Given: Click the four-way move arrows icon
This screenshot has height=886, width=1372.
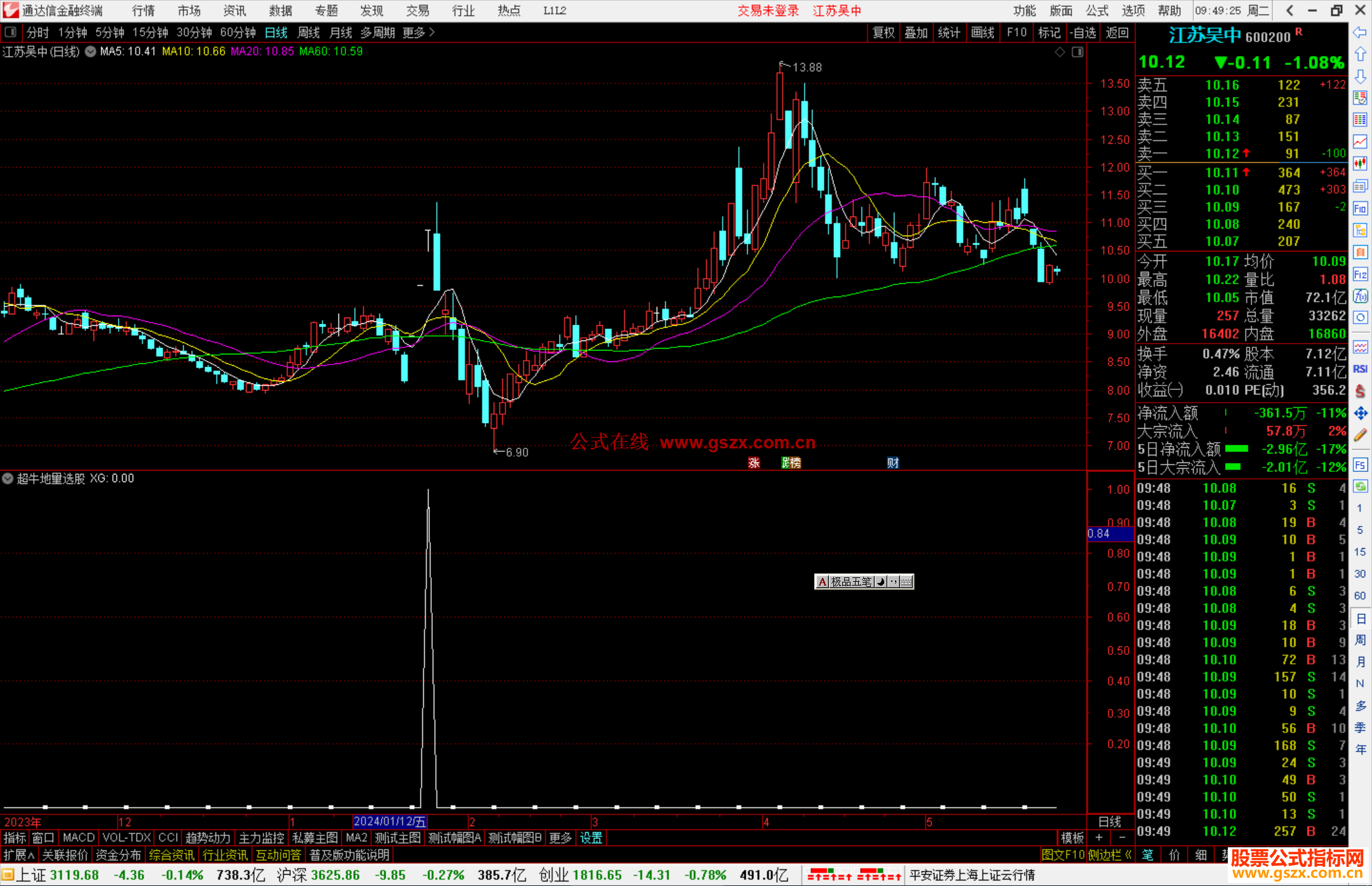Looking at the screenshot, I should (x=1360, y=413).
